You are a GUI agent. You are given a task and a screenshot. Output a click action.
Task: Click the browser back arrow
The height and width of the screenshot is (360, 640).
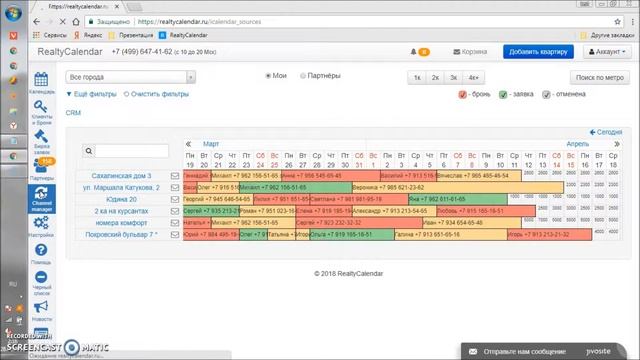(37, 22)
